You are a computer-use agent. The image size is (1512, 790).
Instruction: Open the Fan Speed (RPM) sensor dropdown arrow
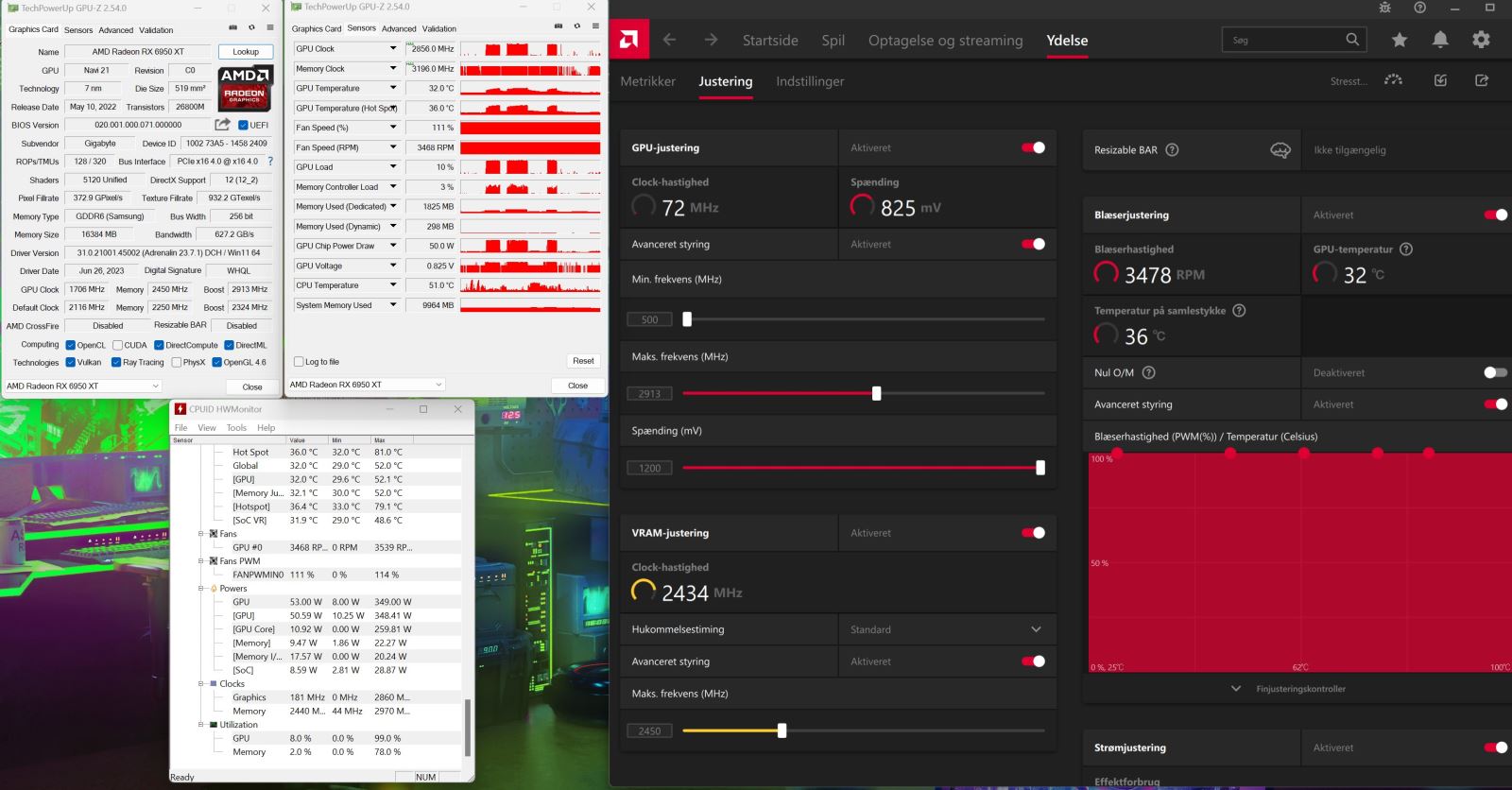[x=393, y=147]
